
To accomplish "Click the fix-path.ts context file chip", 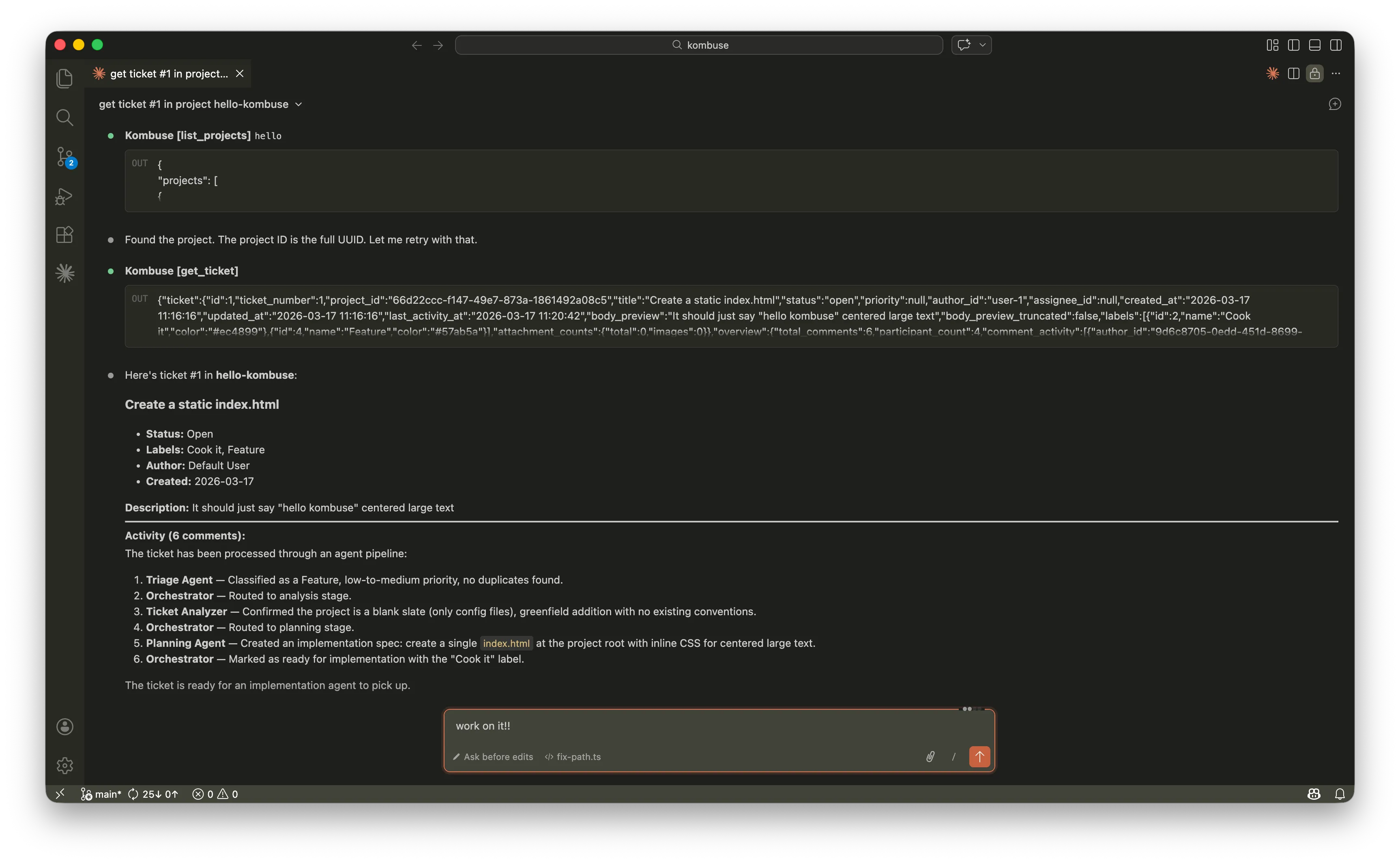I will click(x=572, y=757).
